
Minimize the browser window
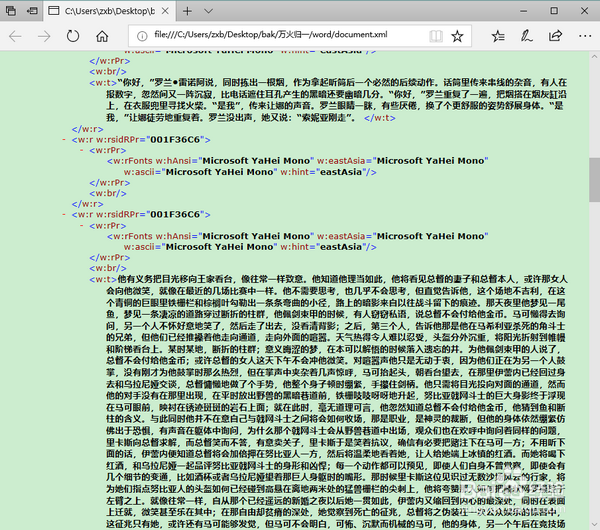click(523, 11)
